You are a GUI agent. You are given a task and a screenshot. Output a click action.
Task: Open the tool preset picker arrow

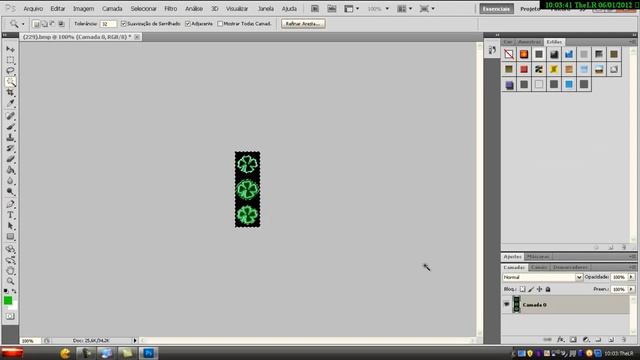click(23, 24)
